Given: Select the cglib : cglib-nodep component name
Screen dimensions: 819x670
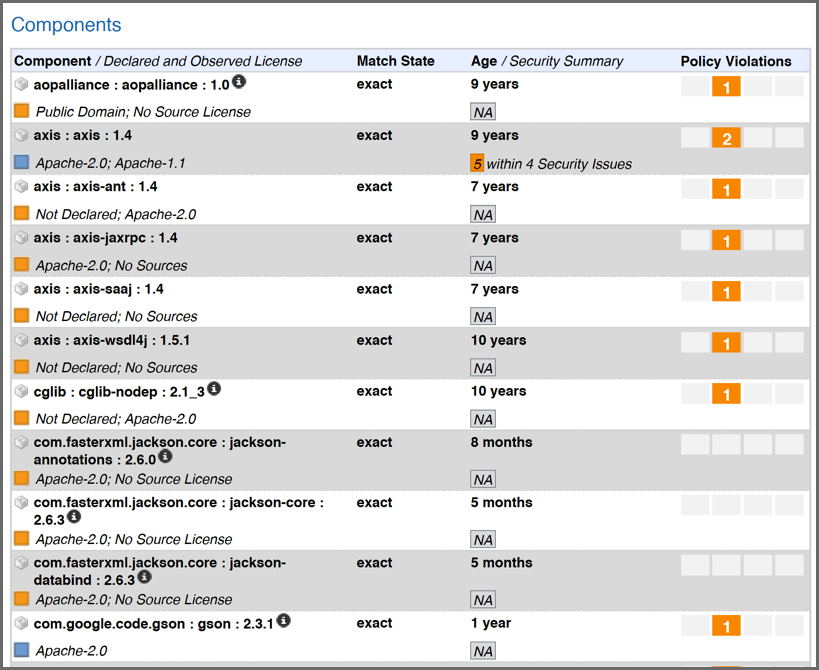Looking at the screenshot, I should [x=119, y=392].
